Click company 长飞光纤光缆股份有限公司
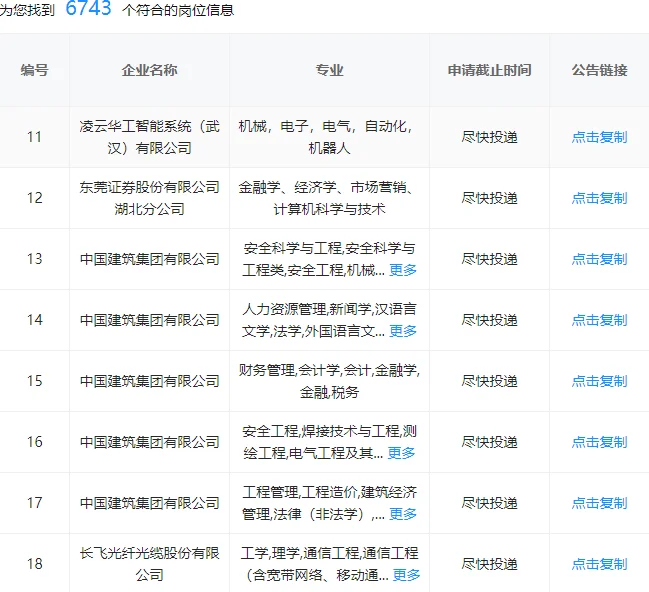Viewport: 649px width, 592px height. click(149, 564)
